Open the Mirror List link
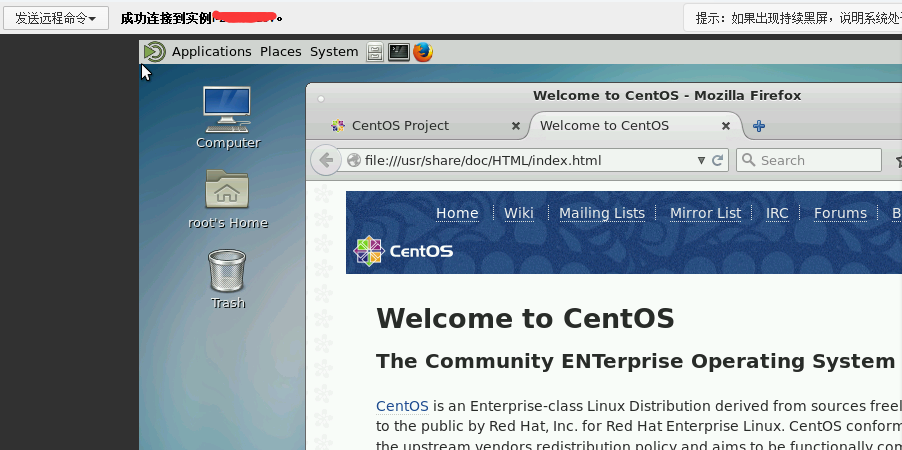The height and width of the screenshot is (450, 902). (x=705, y=213)
